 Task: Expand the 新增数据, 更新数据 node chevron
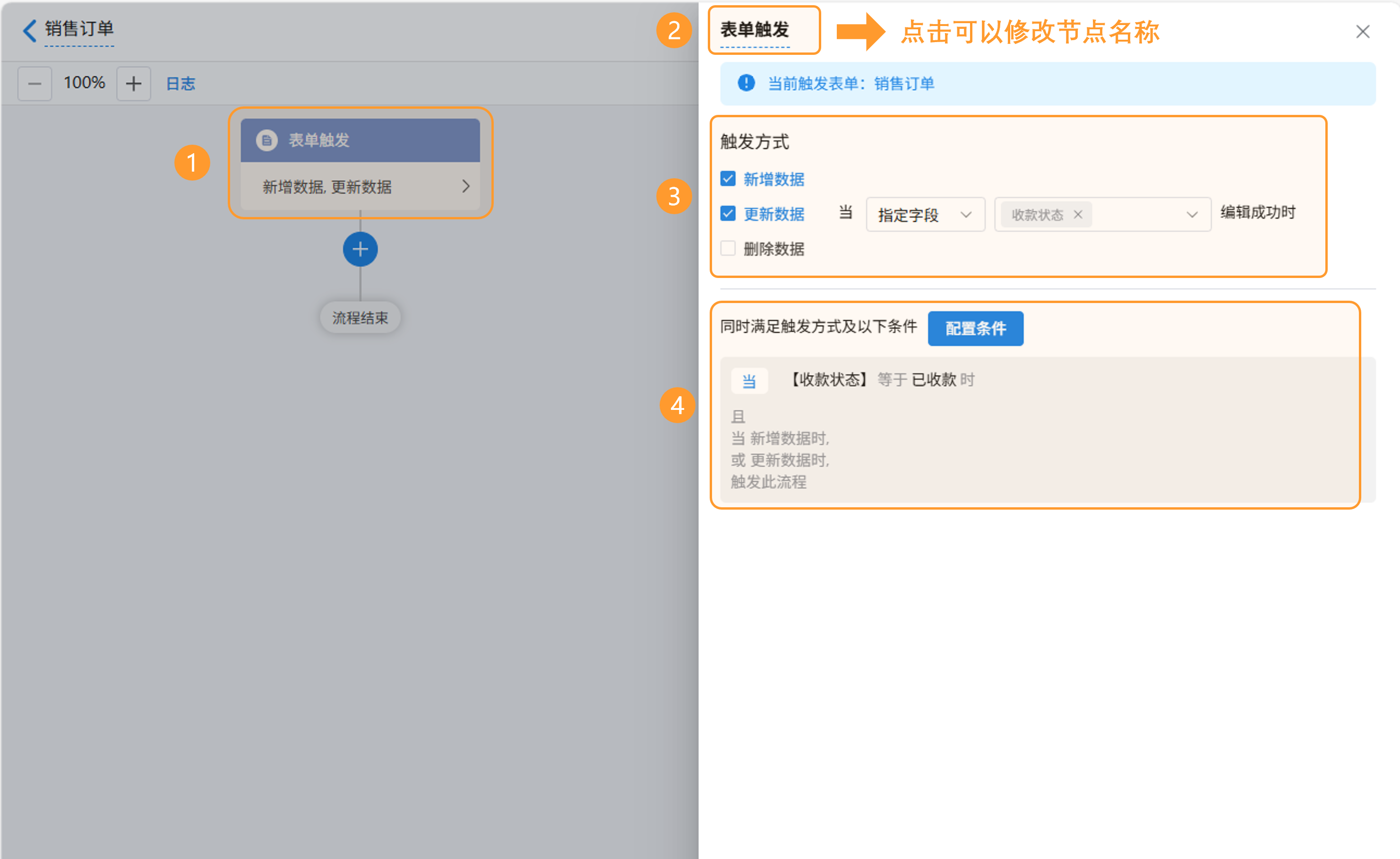[465, 186]
